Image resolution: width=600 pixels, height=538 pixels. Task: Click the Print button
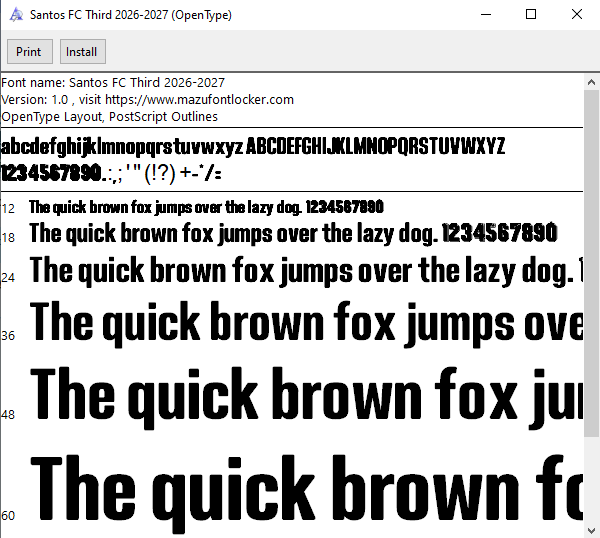[30, 52]
